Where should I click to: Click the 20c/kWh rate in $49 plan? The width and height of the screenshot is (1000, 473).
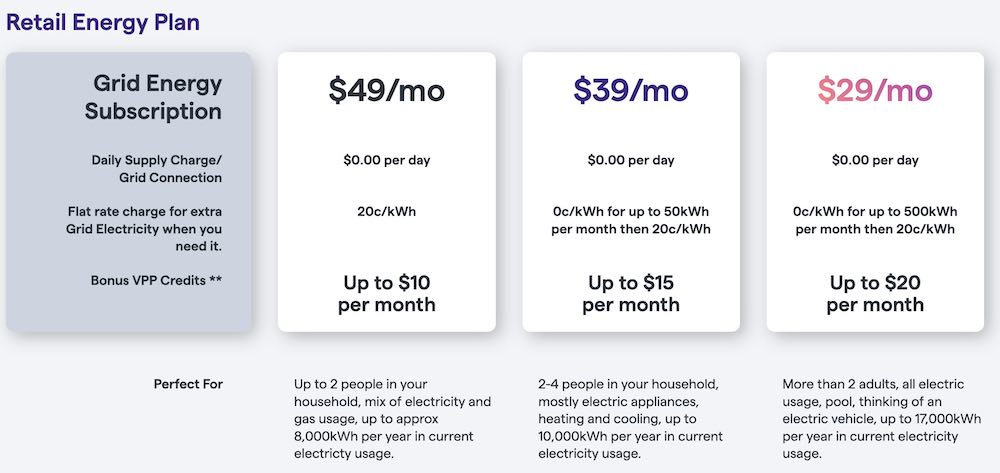[386, 212]
